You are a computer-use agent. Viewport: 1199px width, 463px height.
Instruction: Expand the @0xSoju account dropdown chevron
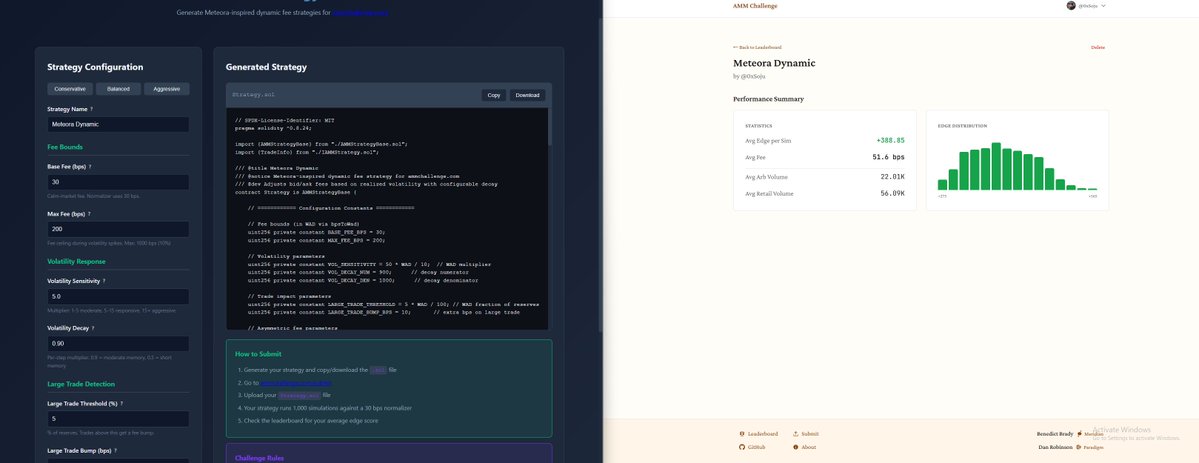coord(1103,6)
